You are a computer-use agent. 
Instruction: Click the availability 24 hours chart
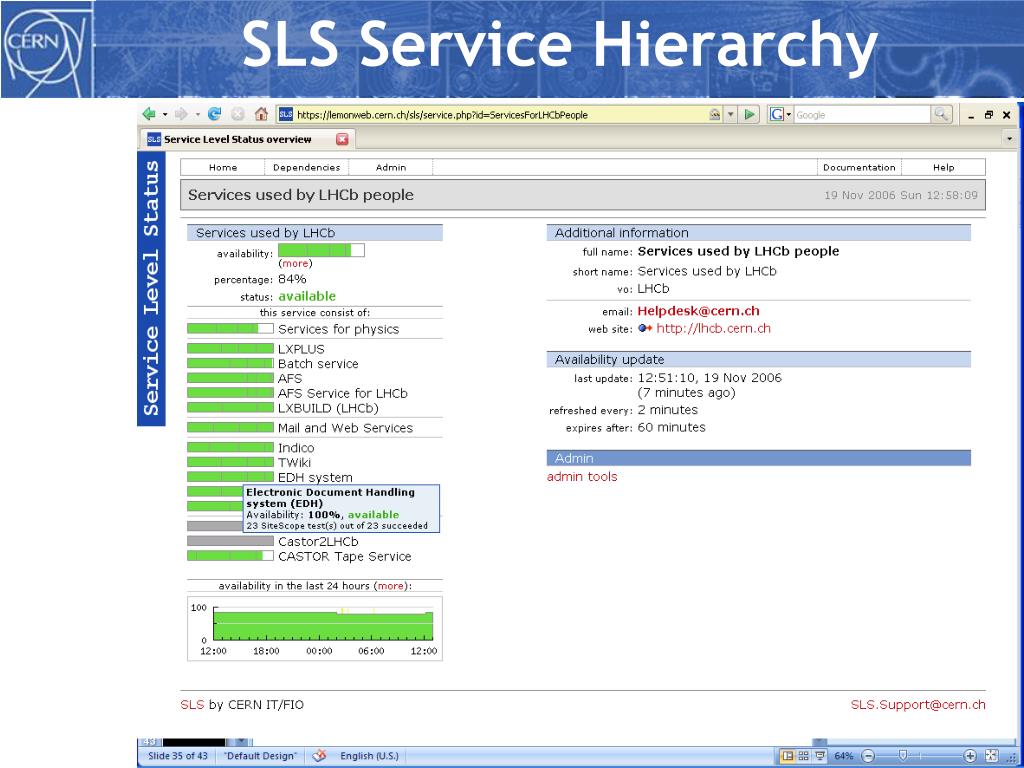315,628
